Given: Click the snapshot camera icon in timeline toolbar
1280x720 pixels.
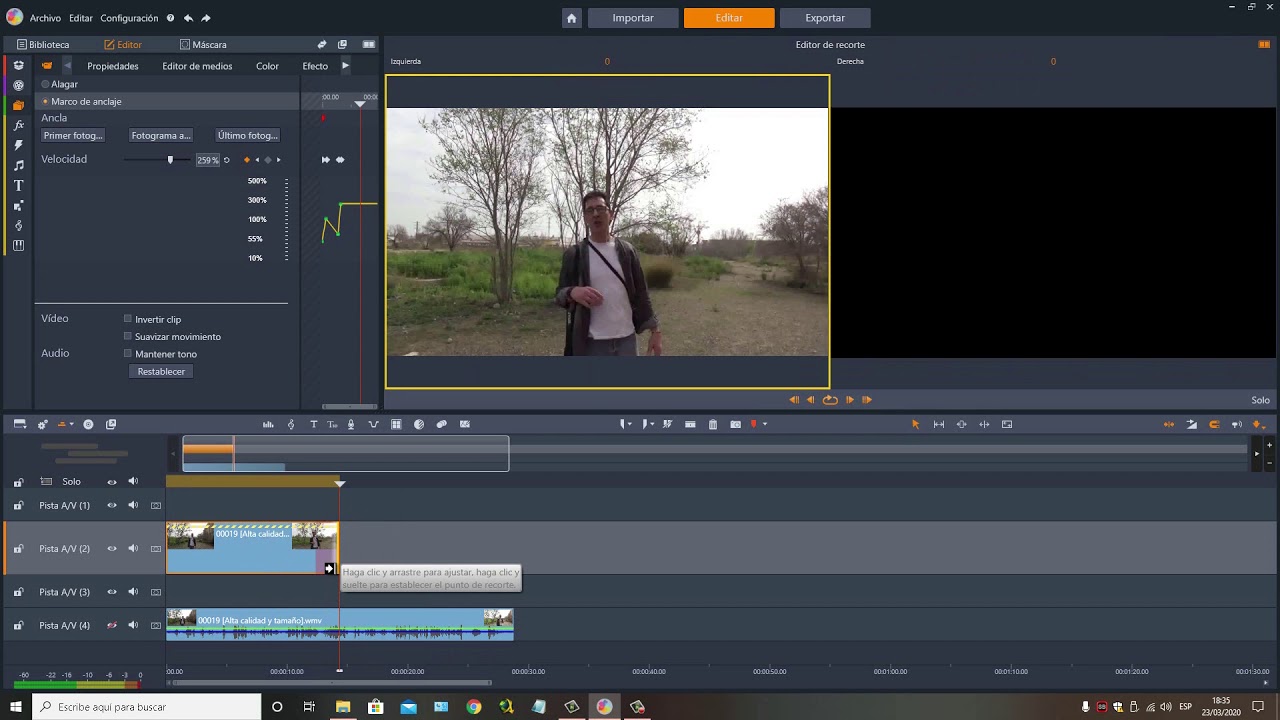Looking at the screenshot, I should coord(736,424).
